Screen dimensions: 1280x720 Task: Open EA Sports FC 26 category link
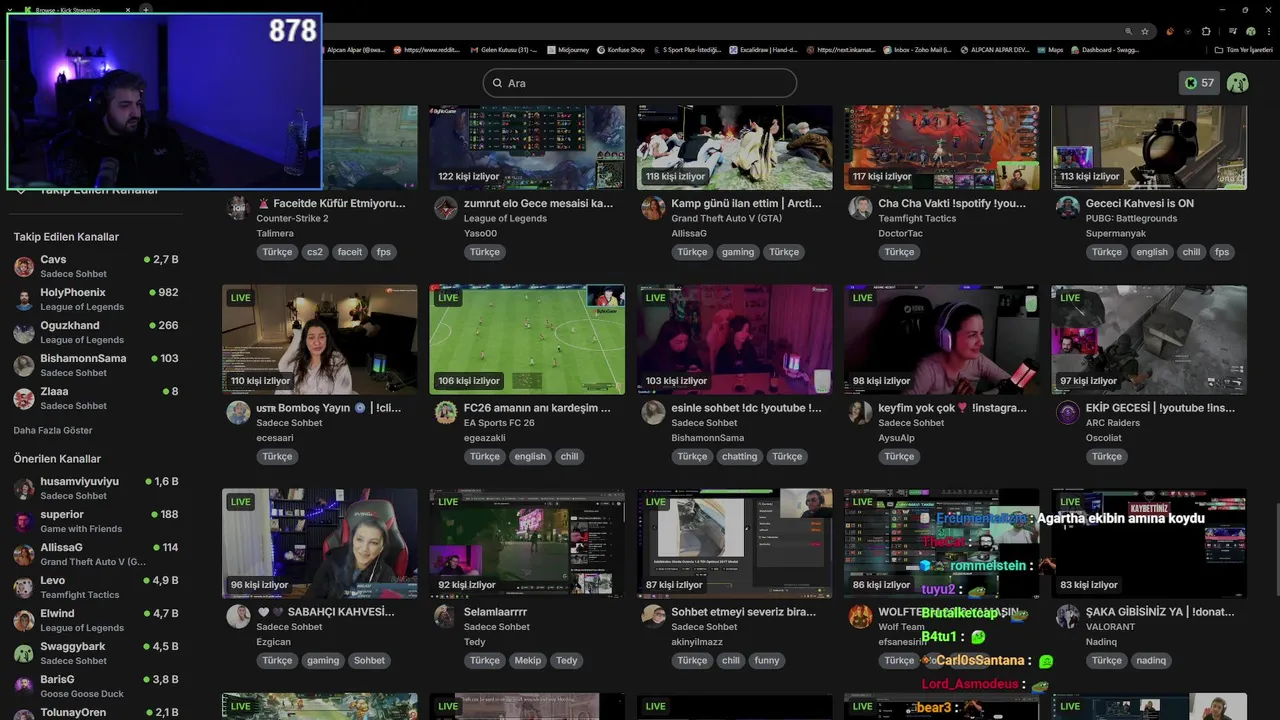coord(499,422)
